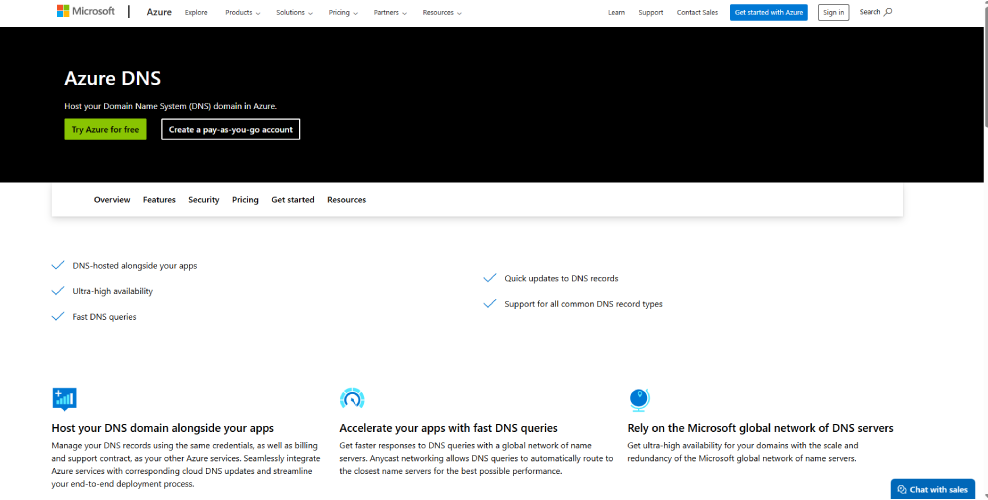
Task: Click the DNS hosting bar chart icon
Action: (x=64, y=399)
